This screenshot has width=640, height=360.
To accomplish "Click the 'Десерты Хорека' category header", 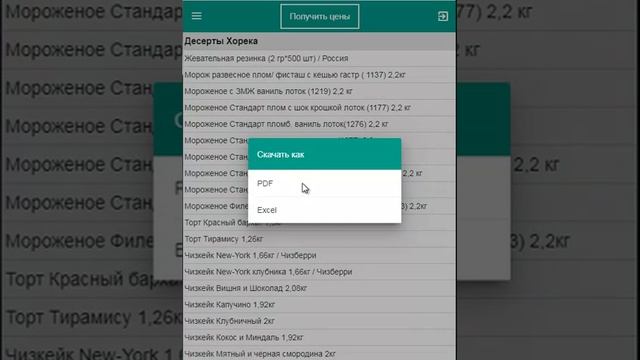I will [319, 41].
